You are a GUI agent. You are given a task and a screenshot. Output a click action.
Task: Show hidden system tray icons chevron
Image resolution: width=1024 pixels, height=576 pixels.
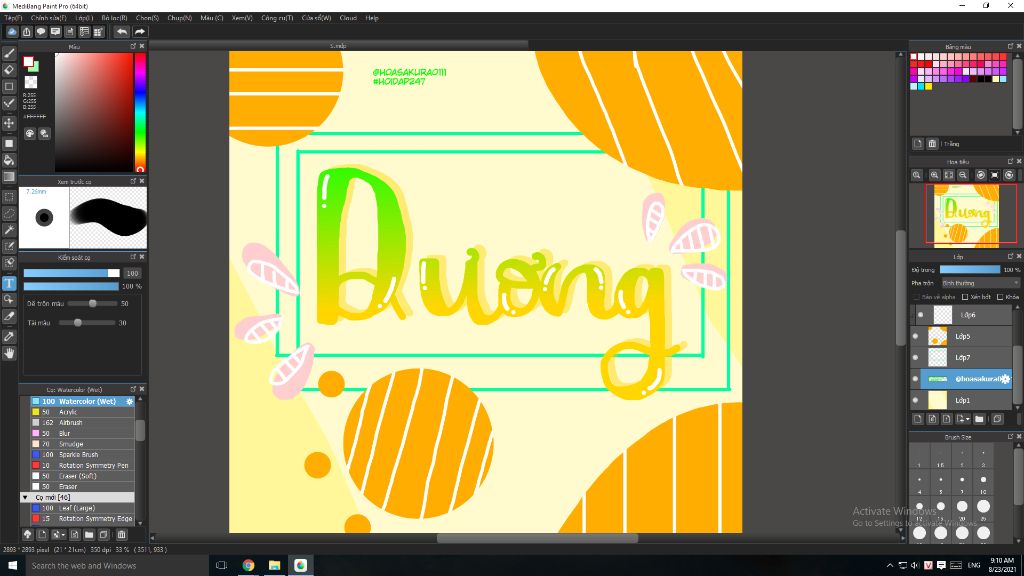889,566
